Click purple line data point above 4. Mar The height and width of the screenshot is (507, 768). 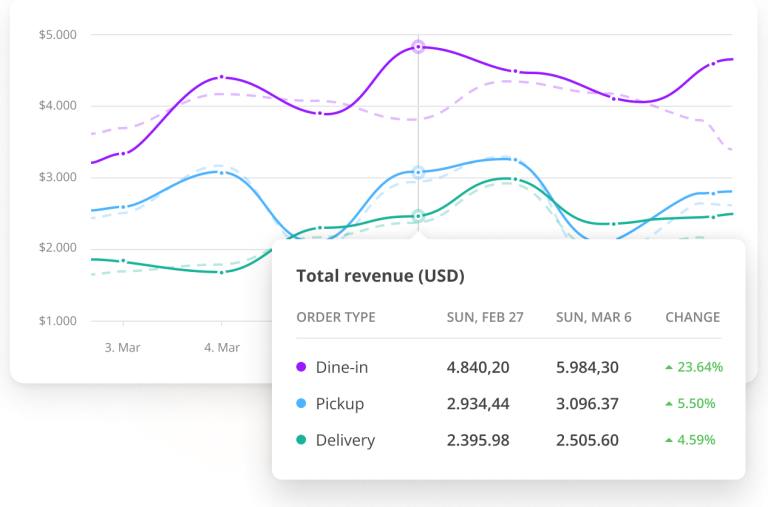click(x=221, y=77)
